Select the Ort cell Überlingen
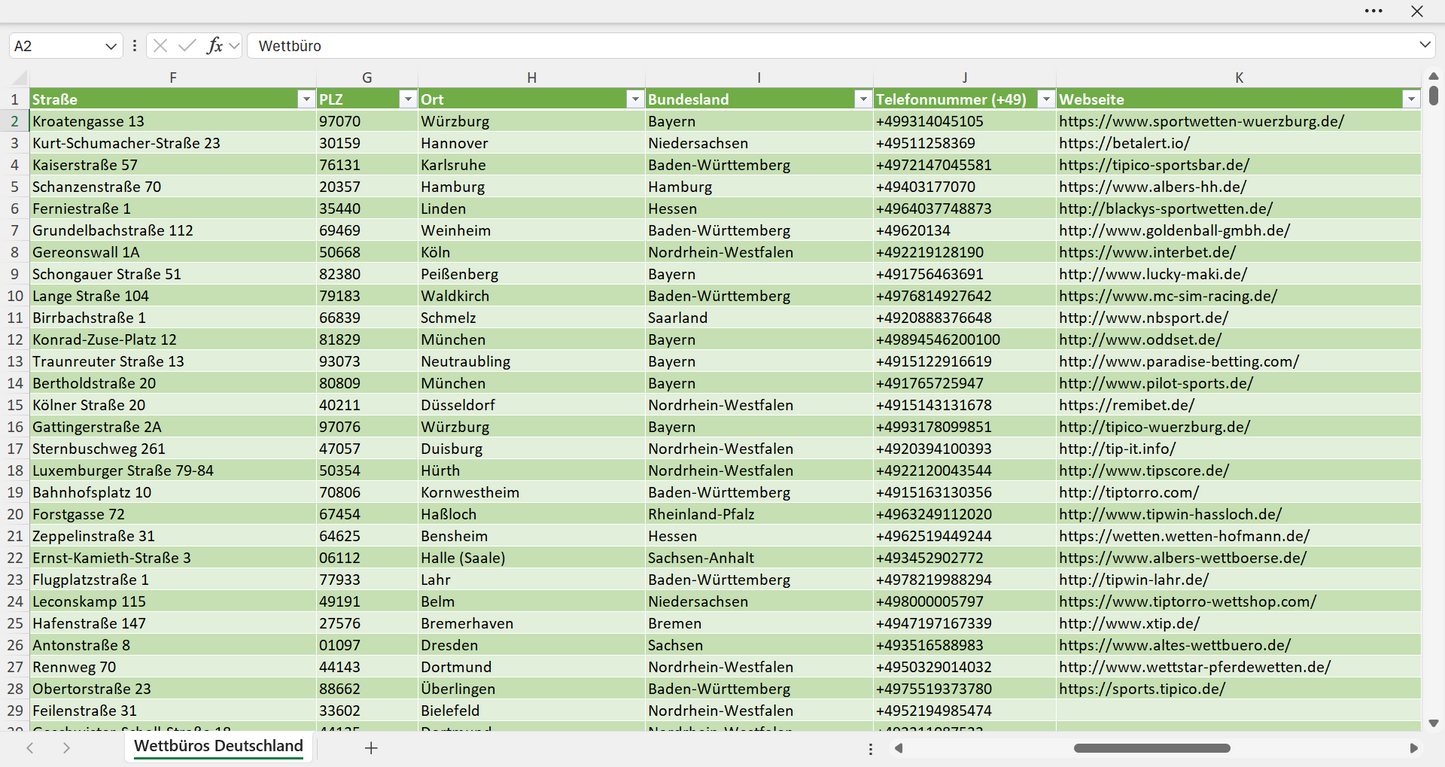Image resolution: width=1445 pixels, height=767 pixels. [x=532, y=689]
